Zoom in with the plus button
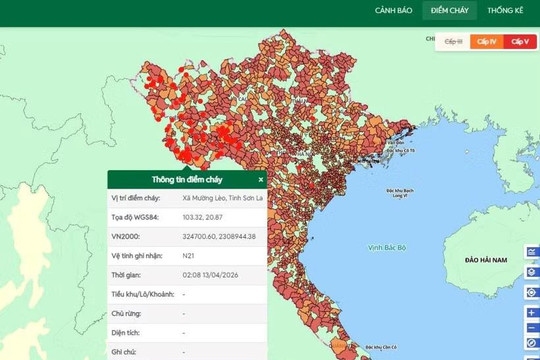This screenshot has height=360, width=540. [532, 312]
